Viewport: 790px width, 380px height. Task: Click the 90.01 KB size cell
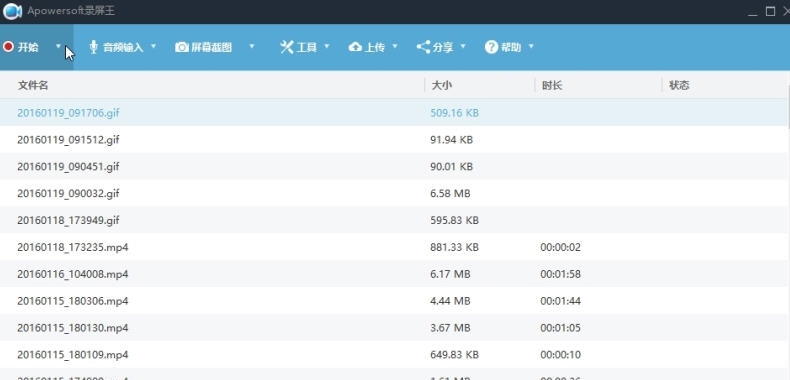pos(451,166)
